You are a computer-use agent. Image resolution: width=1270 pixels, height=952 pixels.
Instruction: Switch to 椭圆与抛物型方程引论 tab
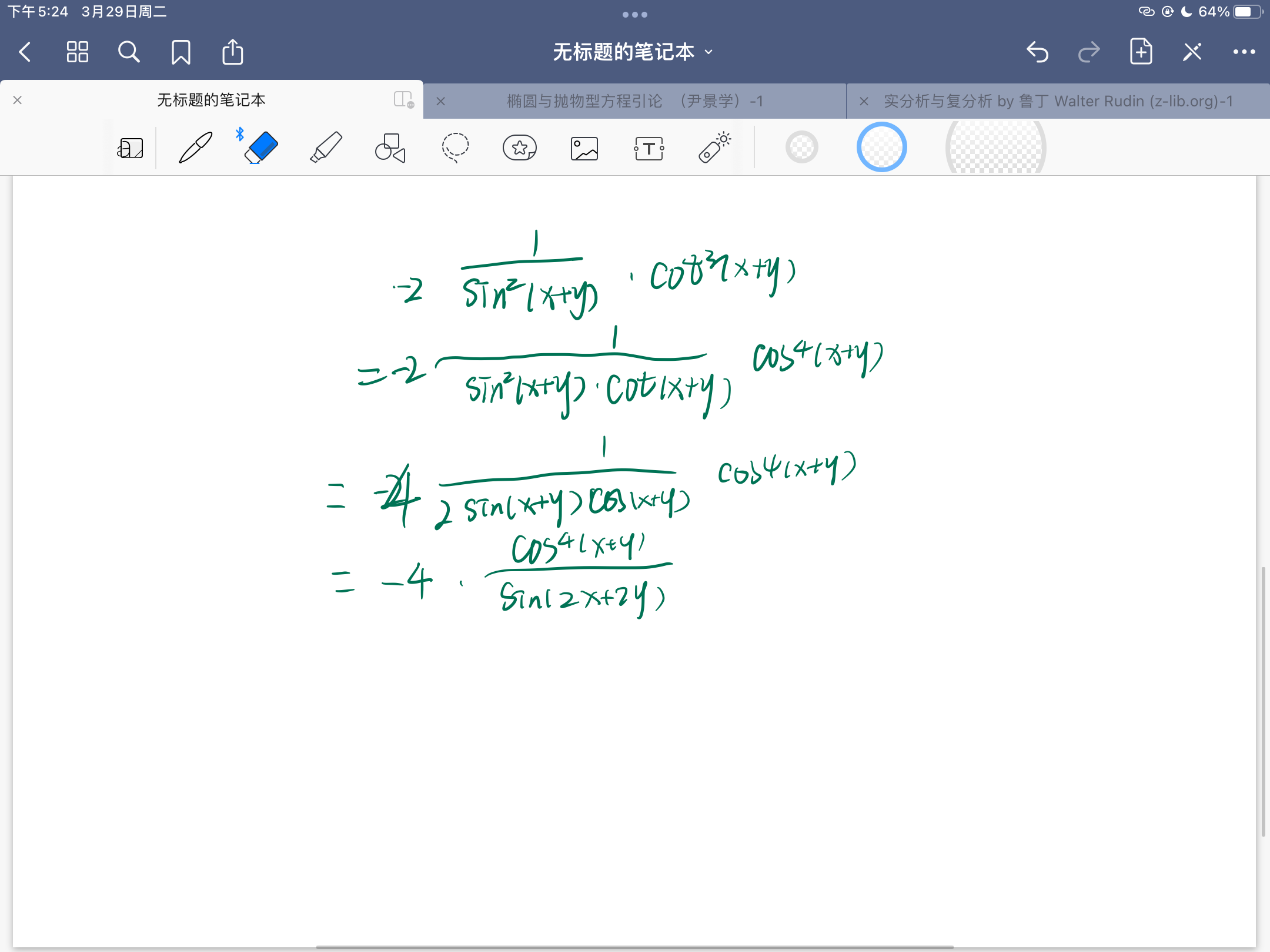point(635,101)
